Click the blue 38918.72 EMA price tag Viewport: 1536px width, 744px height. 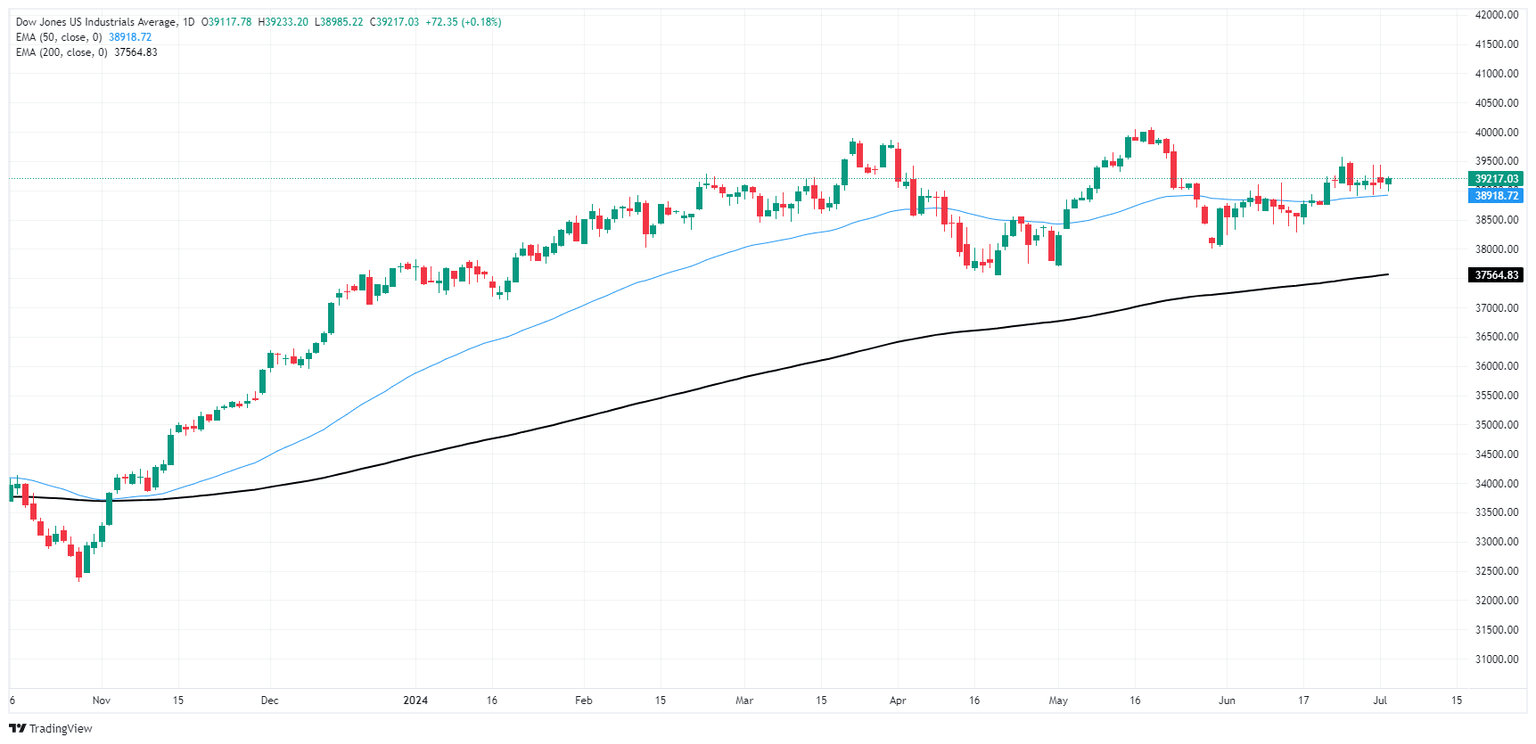pyautogui.click(x=1494, y=196)
